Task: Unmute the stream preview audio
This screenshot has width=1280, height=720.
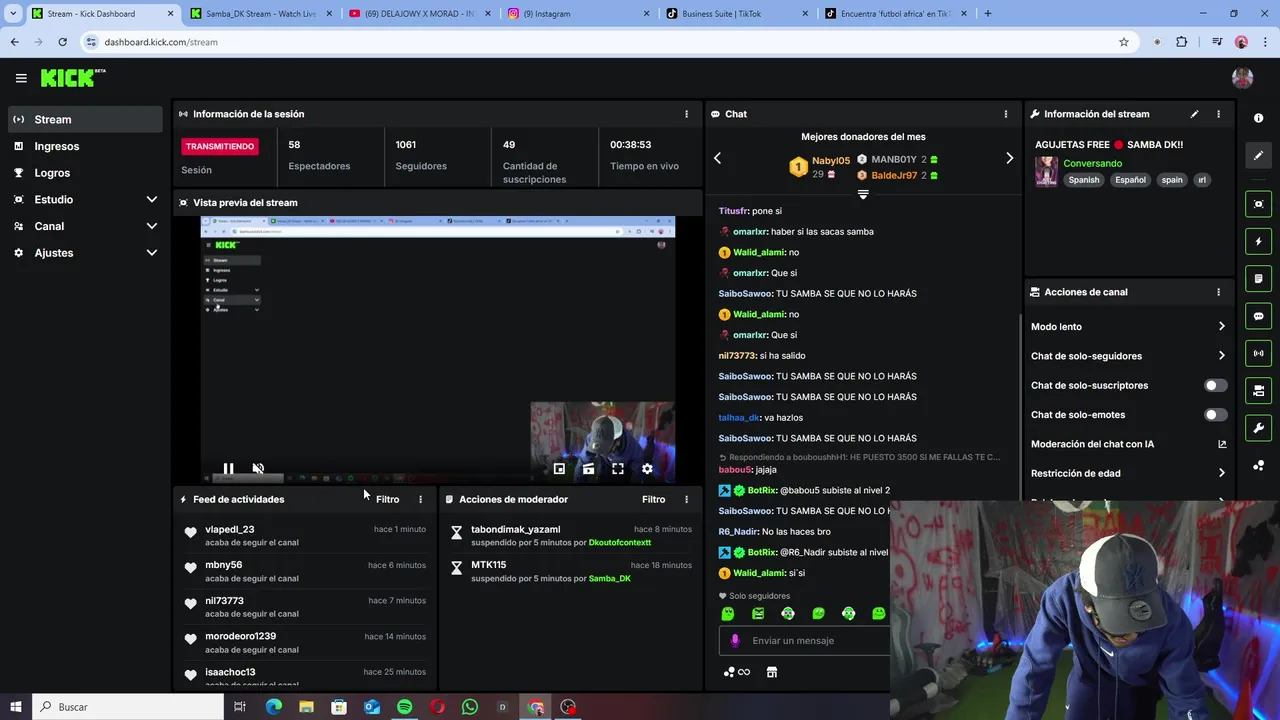Action: pos(258,468)
